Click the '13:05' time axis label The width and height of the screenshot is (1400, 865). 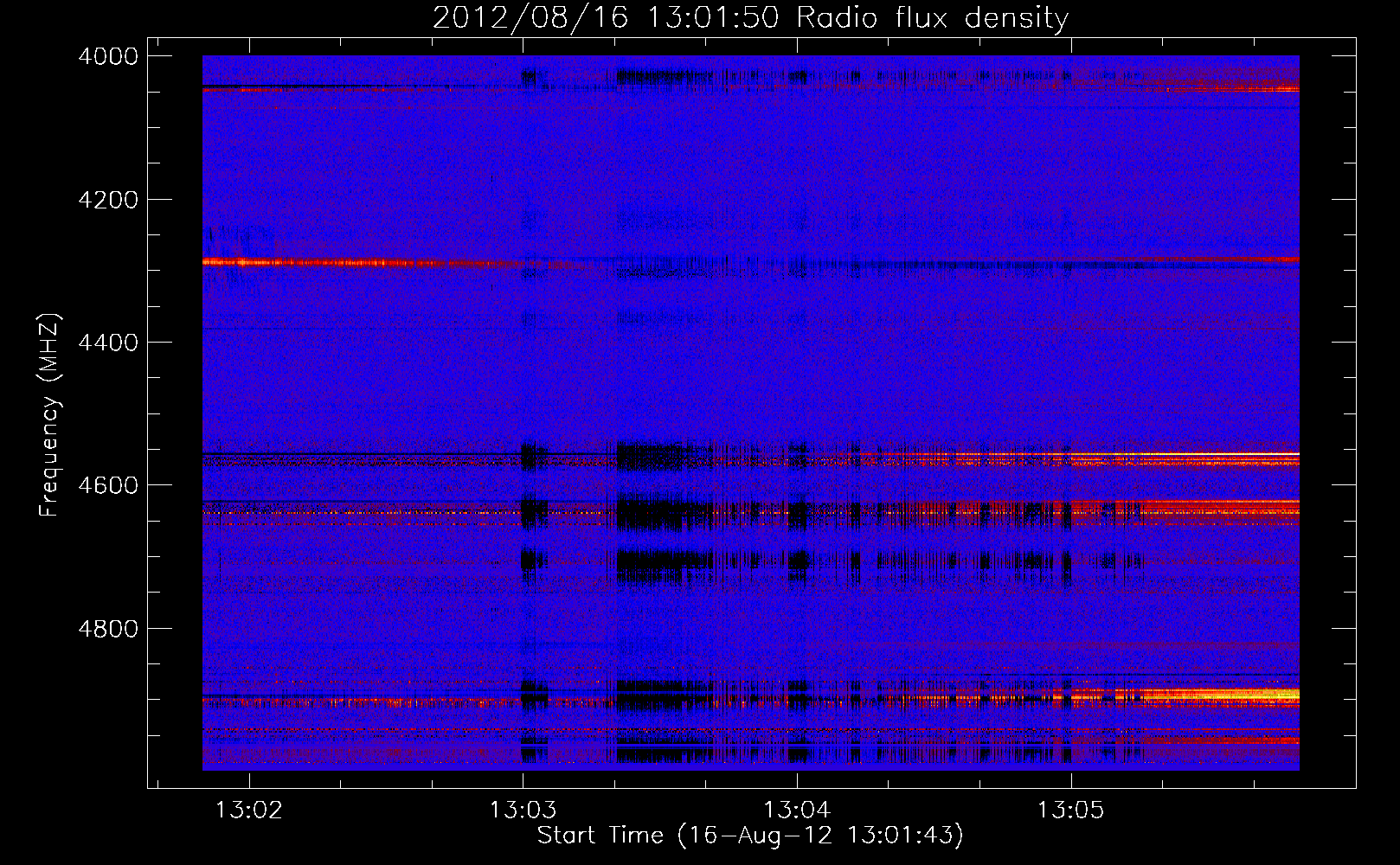(x=1070, y=810)
